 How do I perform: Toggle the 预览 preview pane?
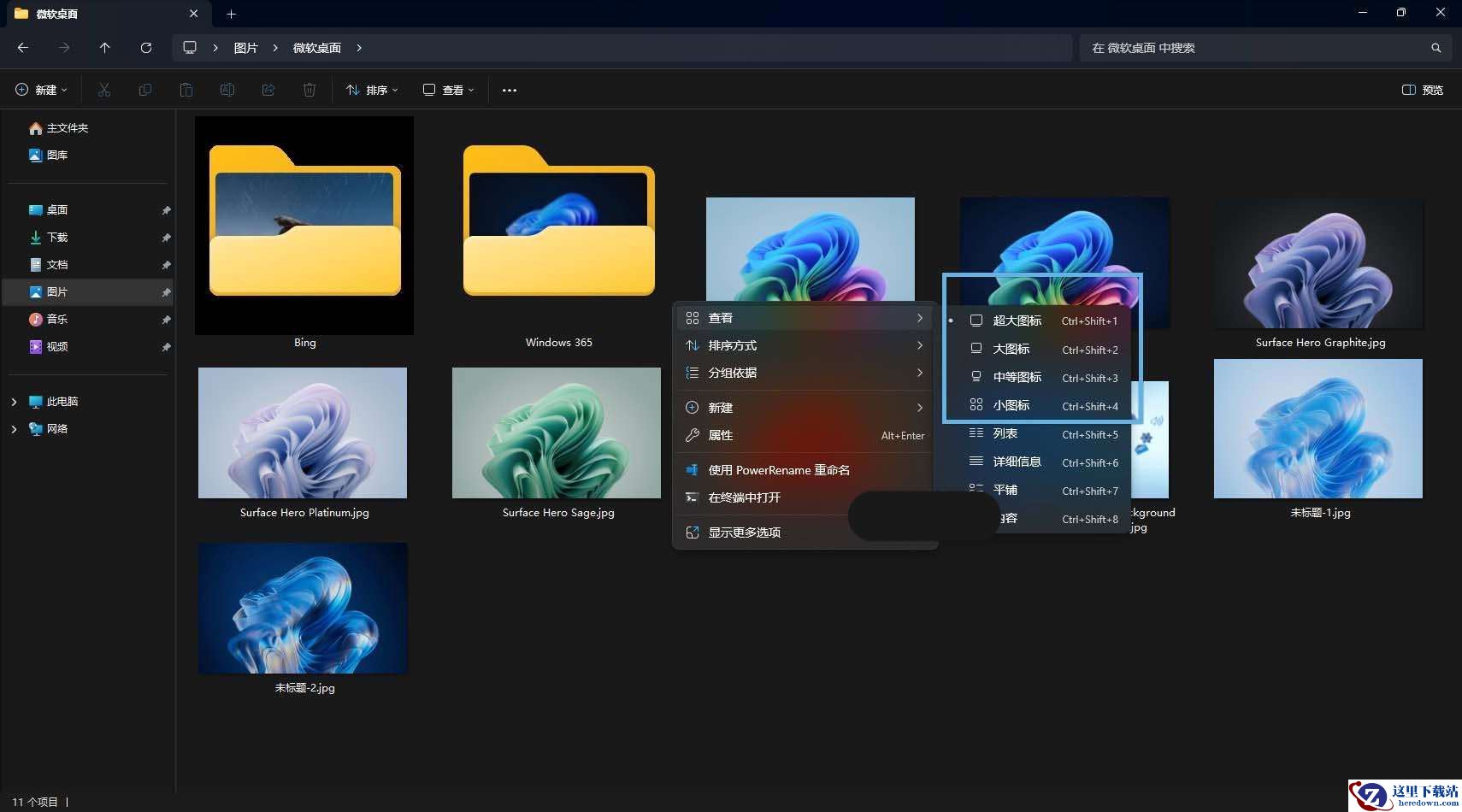tap(1423, 90)
